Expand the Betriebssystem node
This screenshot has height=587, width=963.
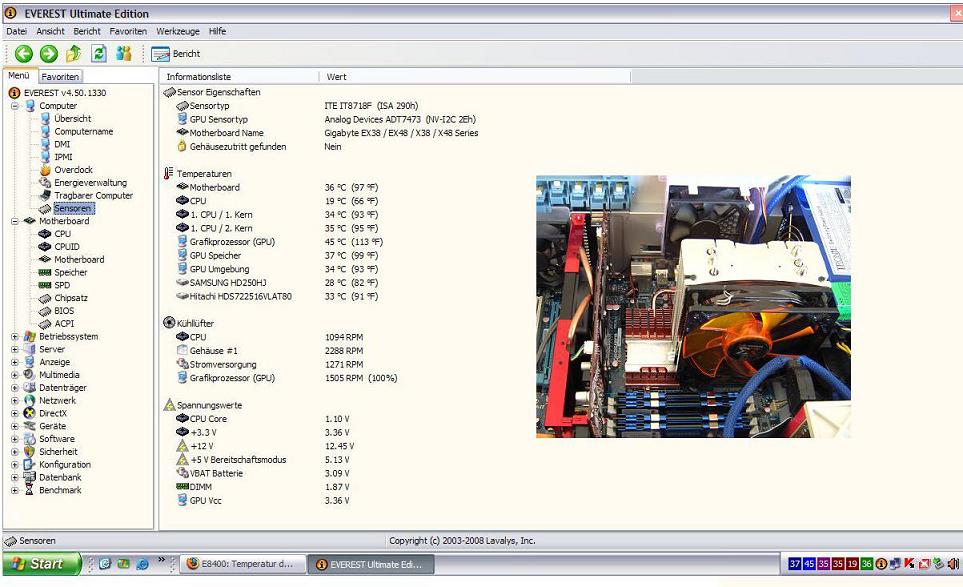(x=15, y=336)
